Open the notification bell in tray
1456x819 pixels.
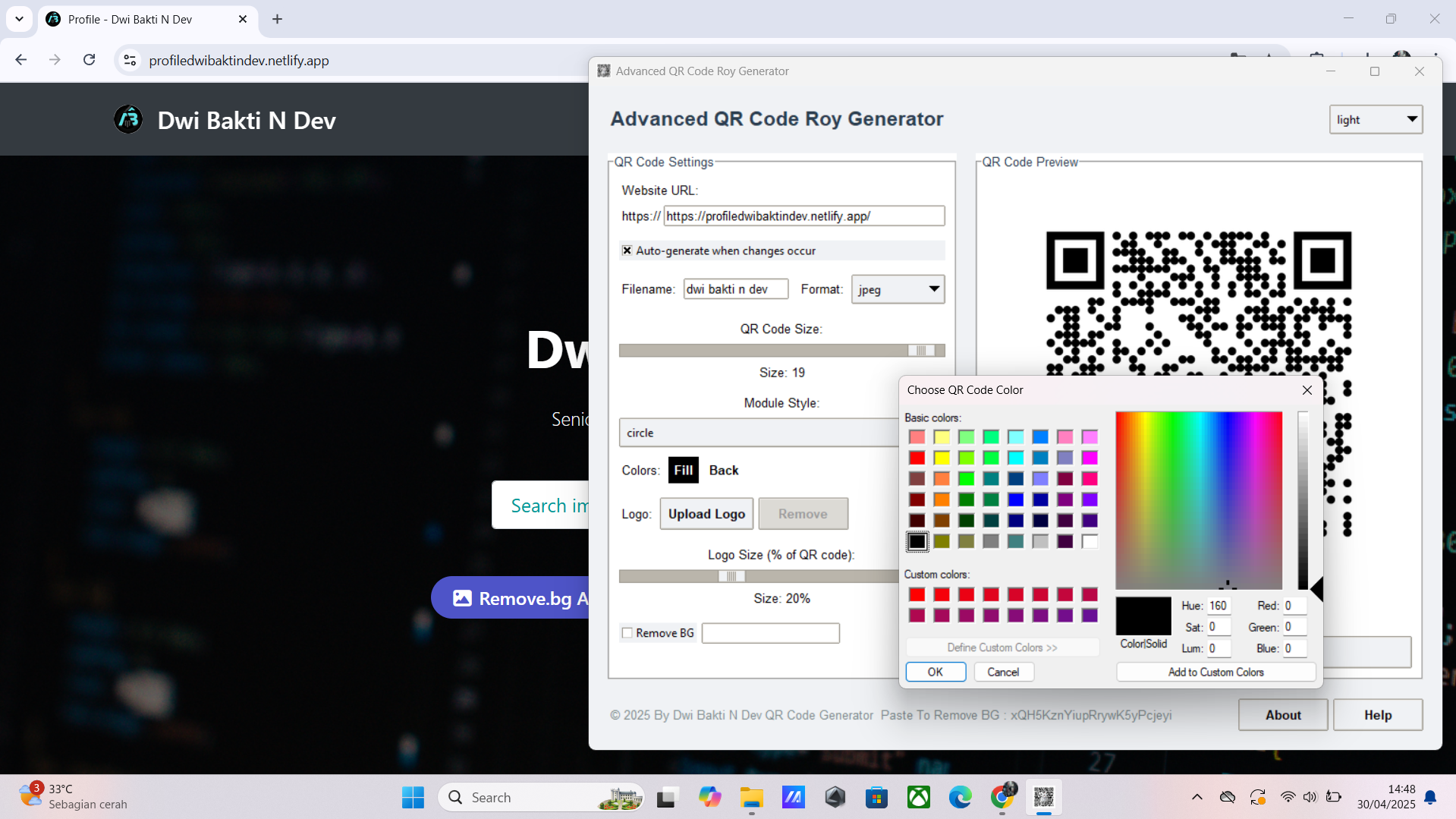(1430, 797)
